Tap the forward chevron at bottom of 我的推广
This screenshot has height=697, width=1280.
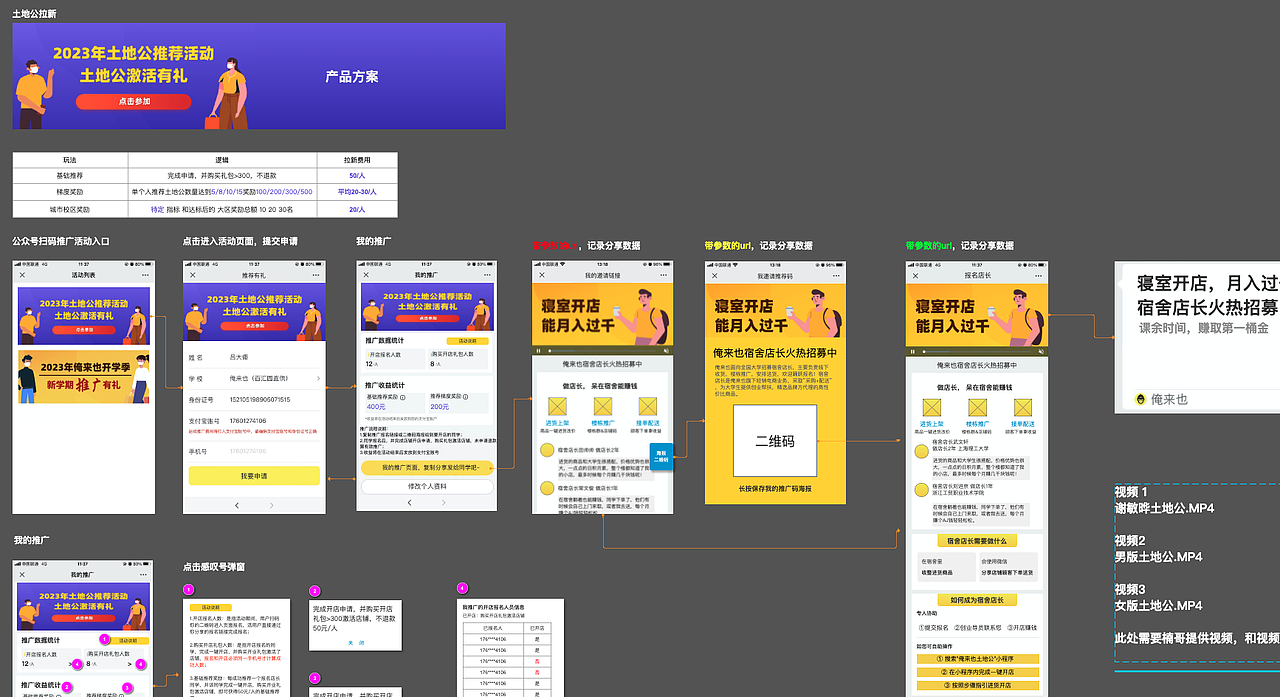click(x=442, y=503)
